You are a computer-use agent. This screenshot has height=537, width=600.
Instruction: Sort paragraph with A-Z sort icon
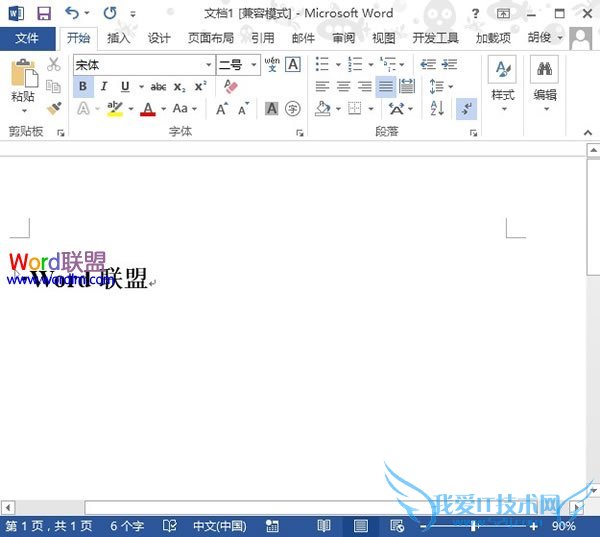tap(437, 108)
